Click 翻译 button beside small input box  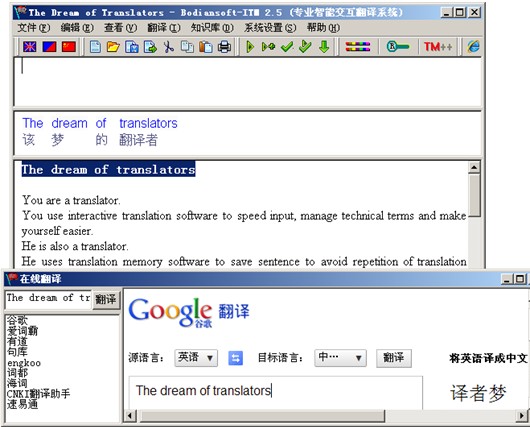(106, 299)
